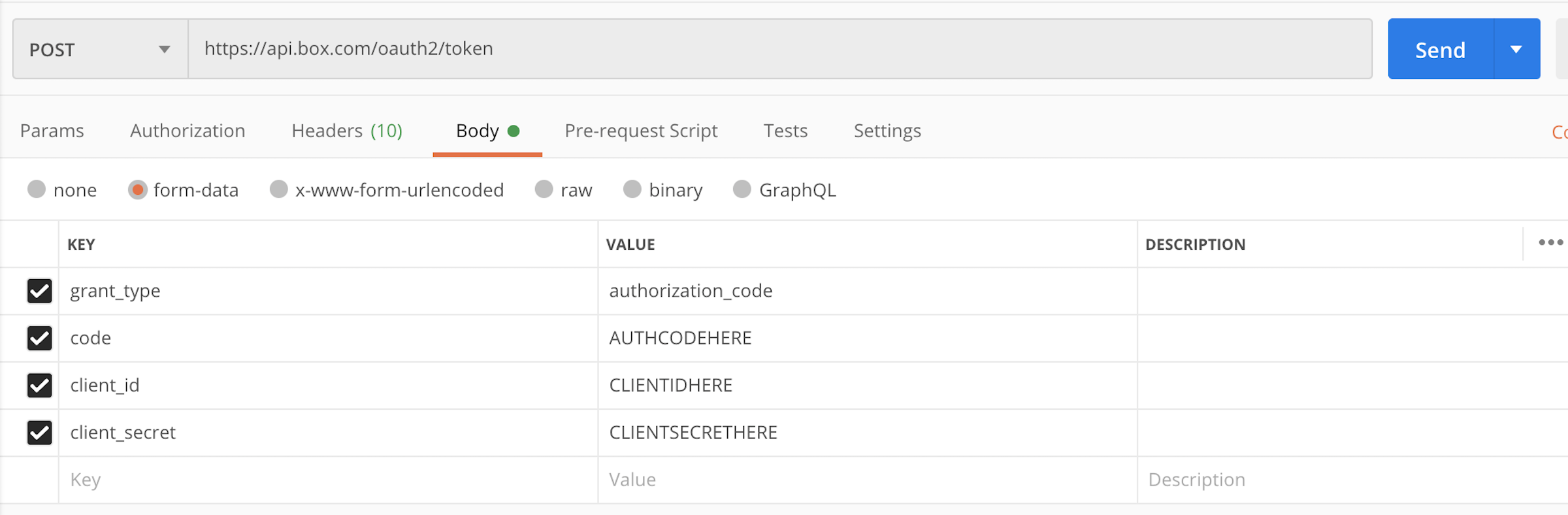Click the description cell for grant_type
The width and height of the screenshot is (1568, 515).
tap(1352, 291)
